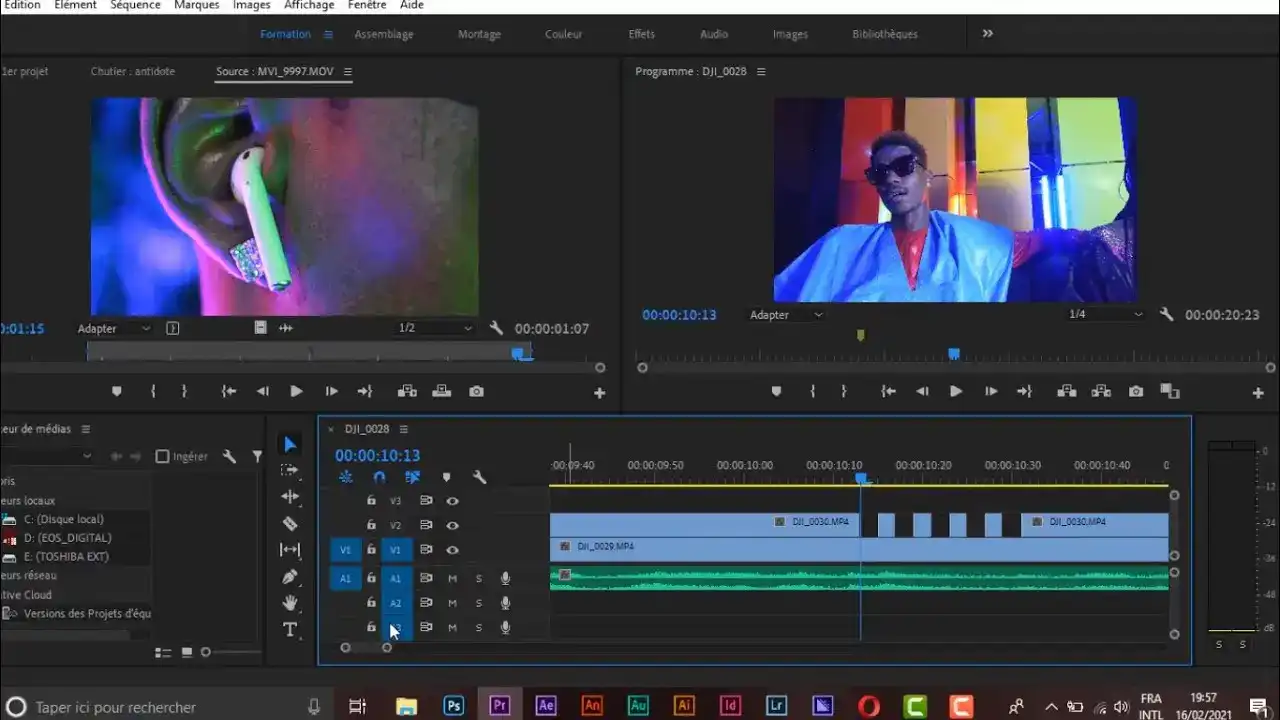Screen dimensions: 1280x720
Task: Select the Pen tool in the timeline toolbar
Action: (290, 577)
